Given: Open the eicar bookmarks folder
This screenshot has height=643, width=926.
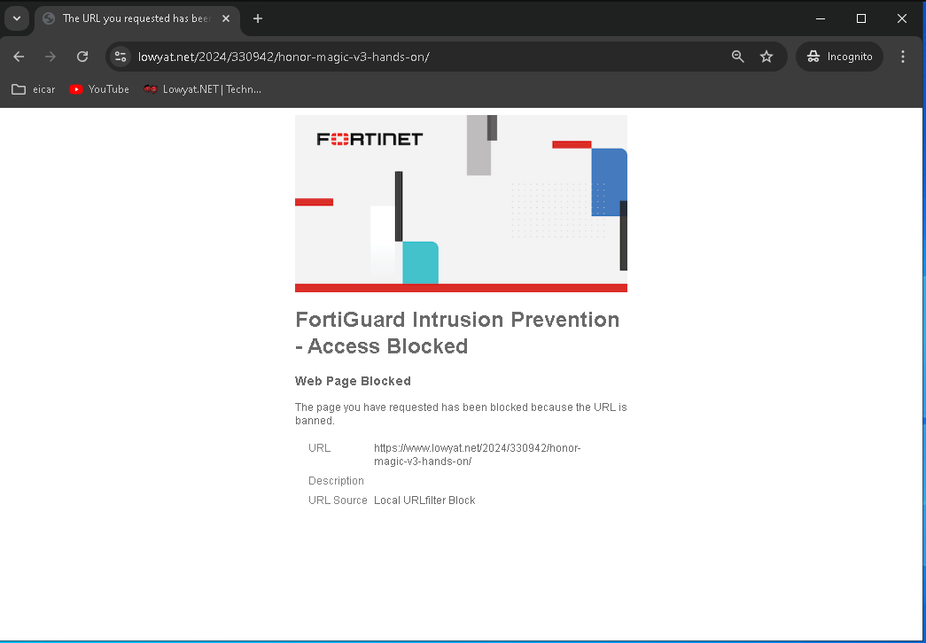Looking at the screenshot, I should point(34,89).
